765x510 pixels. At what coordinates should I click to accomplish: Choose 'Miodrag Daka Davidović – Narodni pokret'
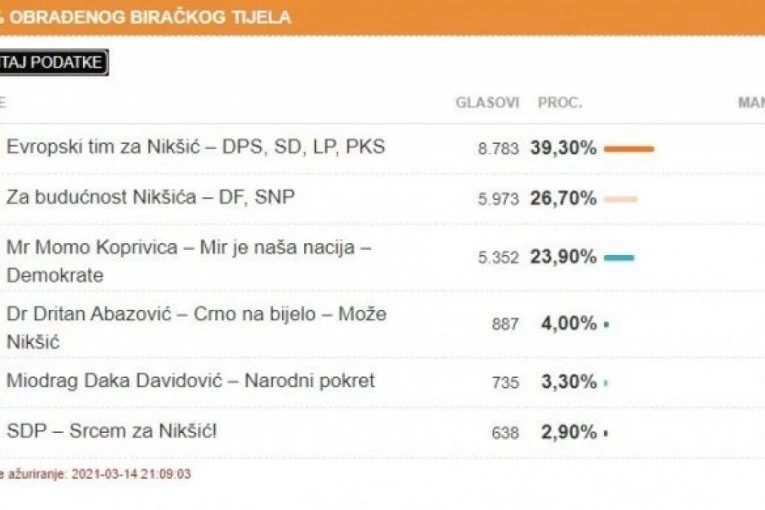tap(190, 381)
